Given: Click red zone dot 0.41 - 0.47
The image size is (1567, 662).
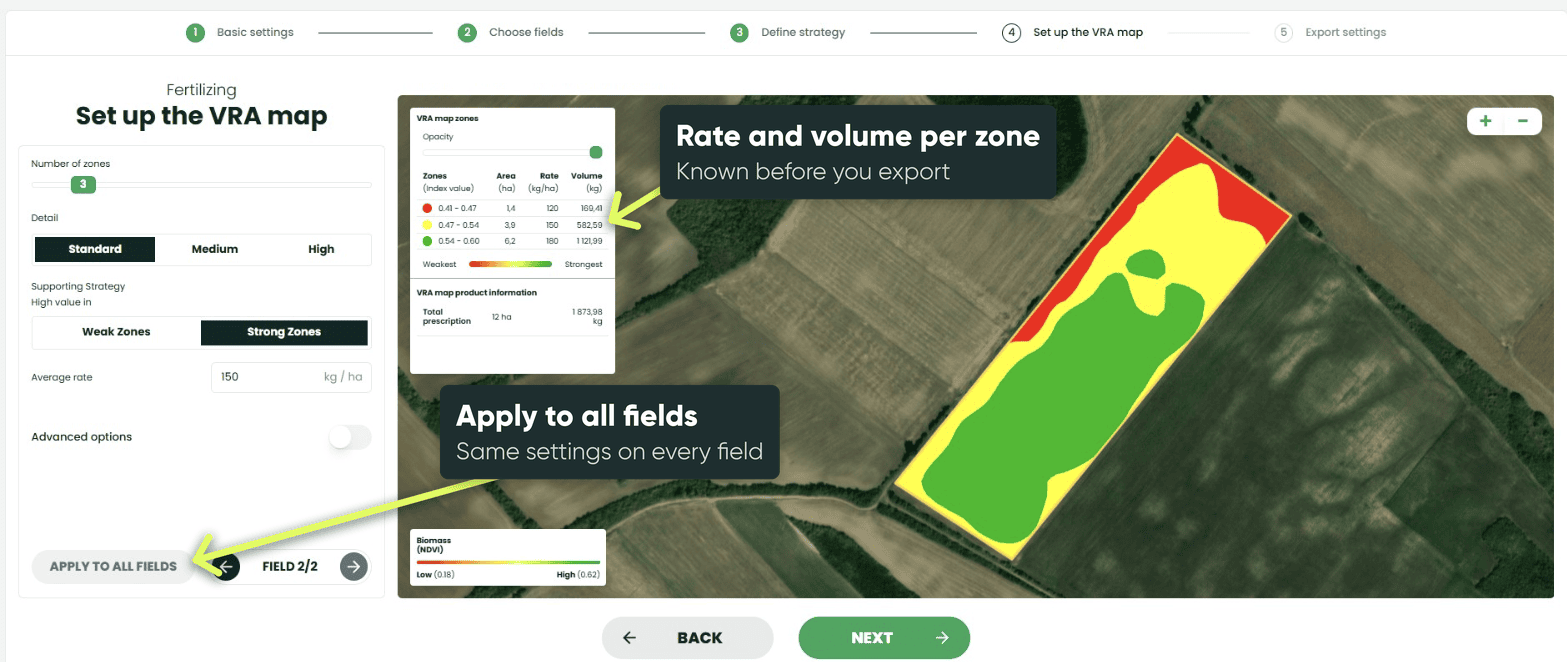Looking at the screenshot, I should click(427, 208).
